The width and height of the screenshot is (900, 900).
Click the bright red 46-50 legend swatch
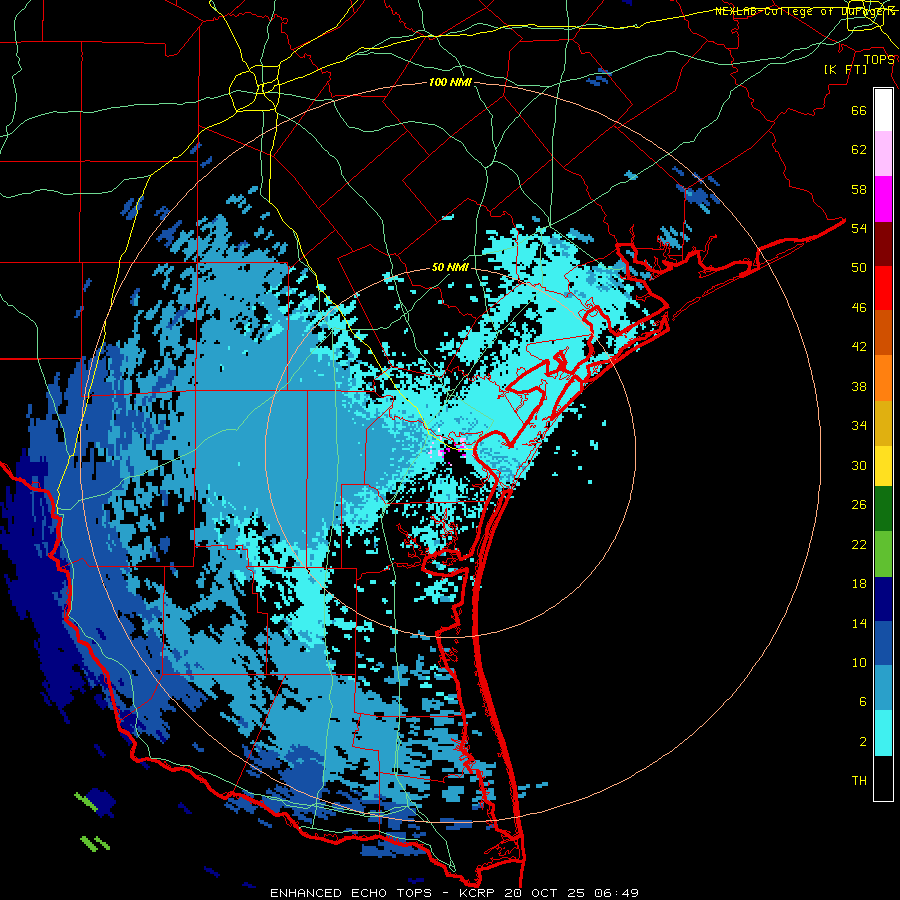(x=883, y=288)
